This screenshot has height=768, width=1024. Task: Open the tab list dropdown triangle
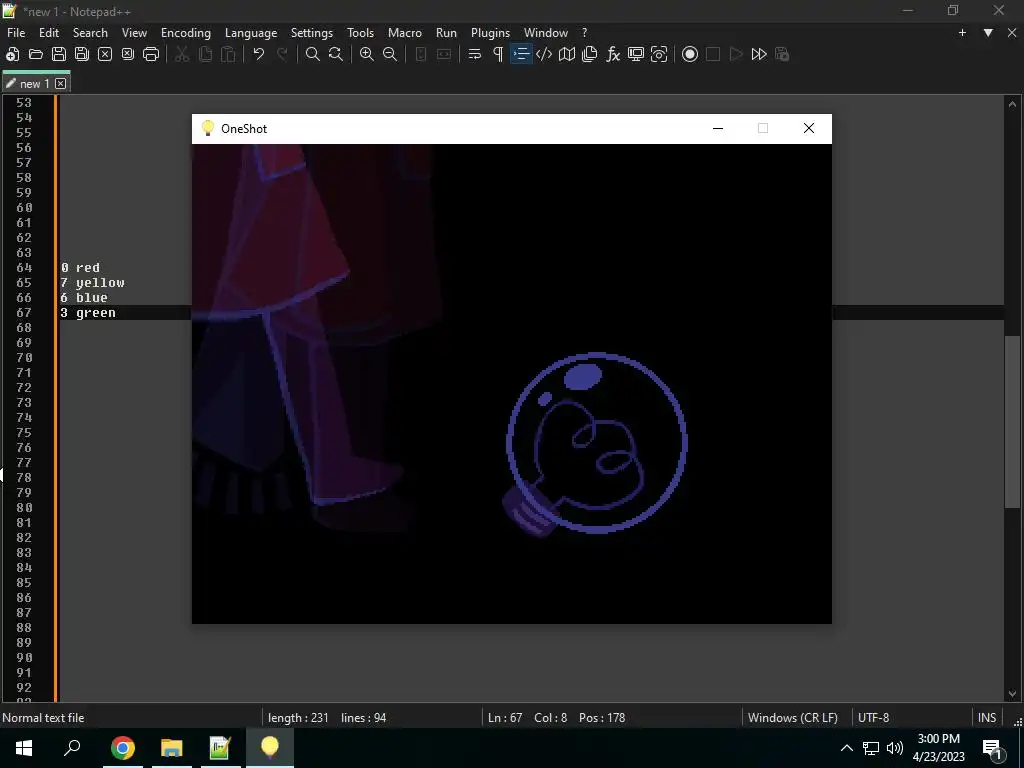[988, 33]
